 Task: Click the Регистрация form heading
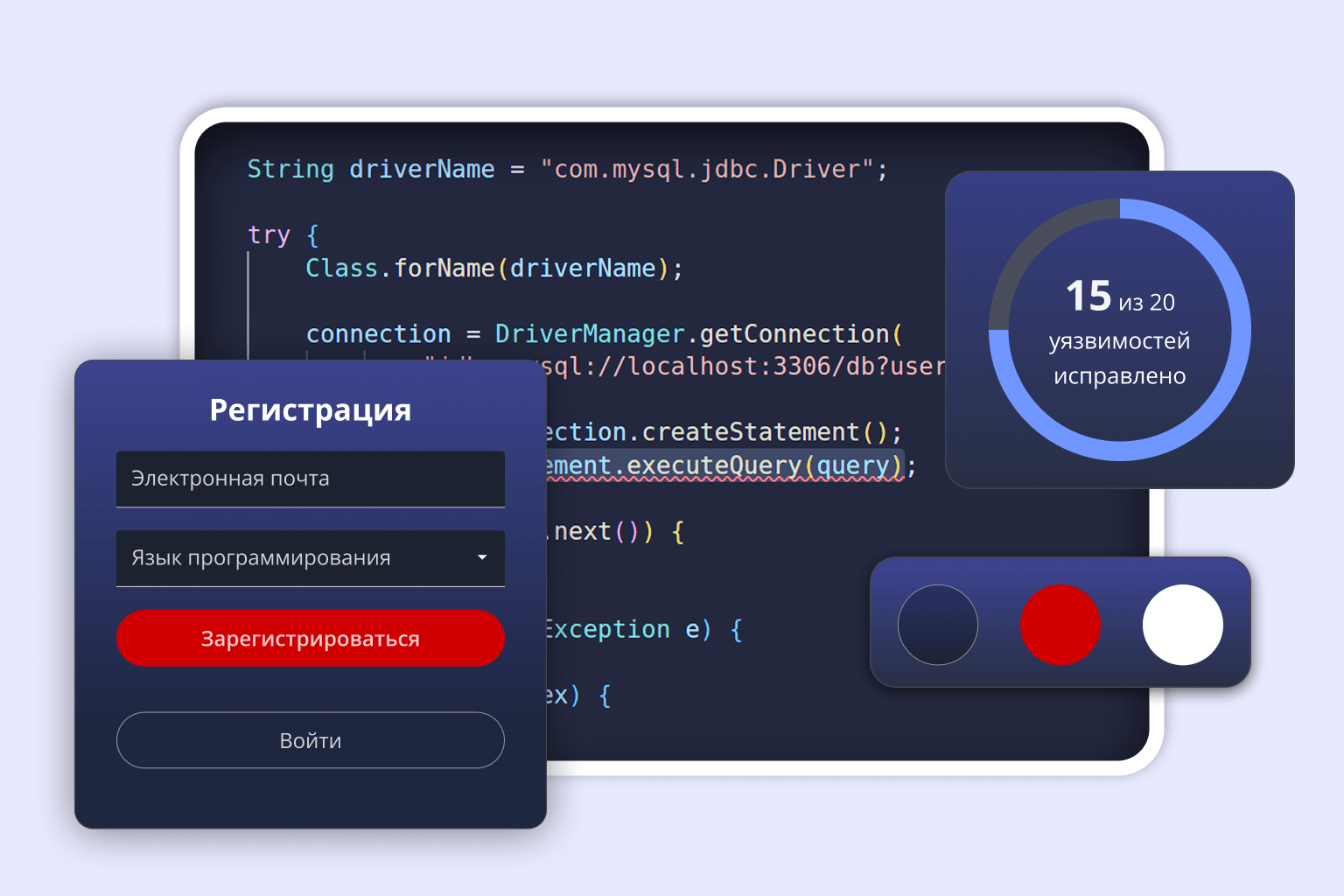[x=310, y=409]
